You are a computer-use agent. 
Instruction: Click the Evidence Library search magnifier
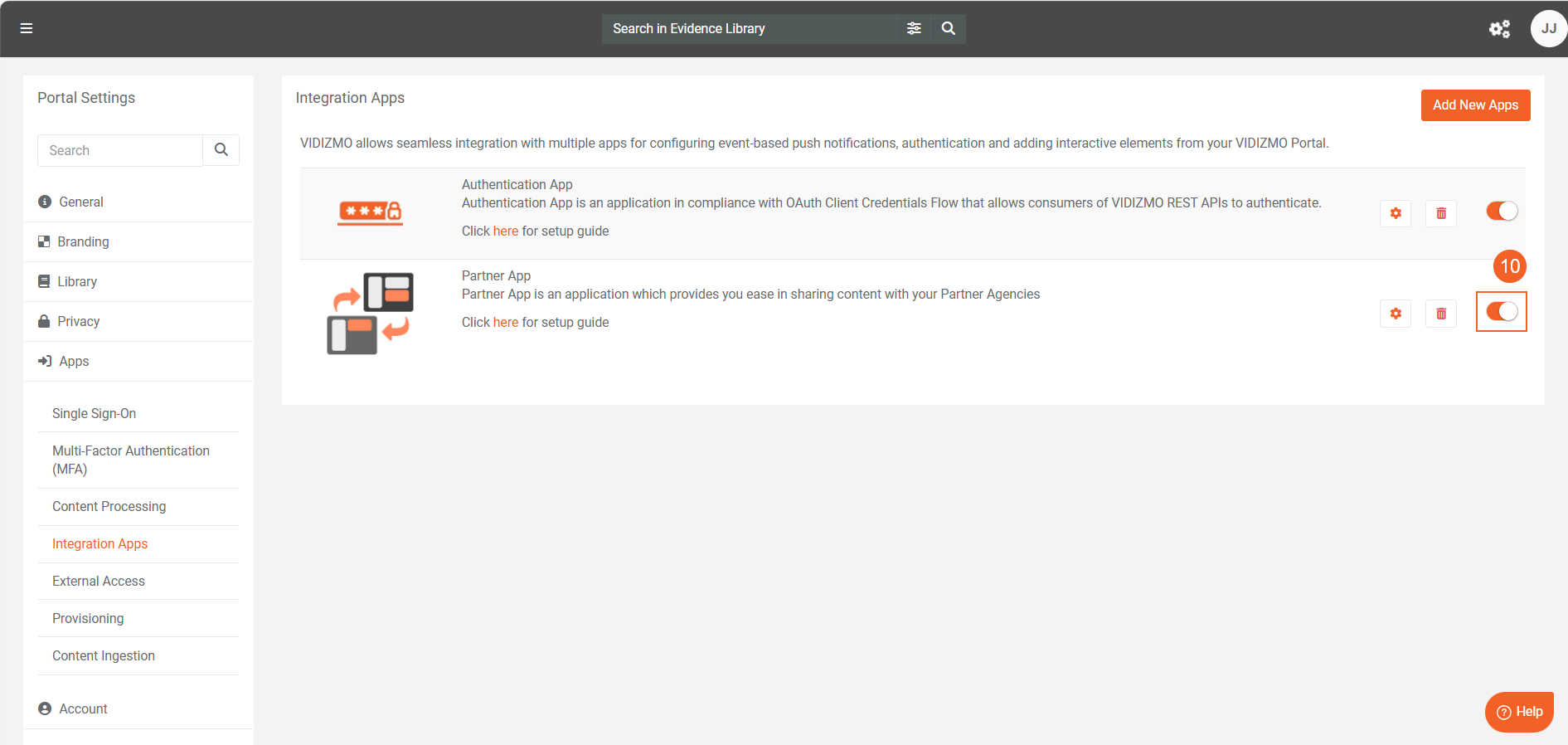(x=949, y=28)
